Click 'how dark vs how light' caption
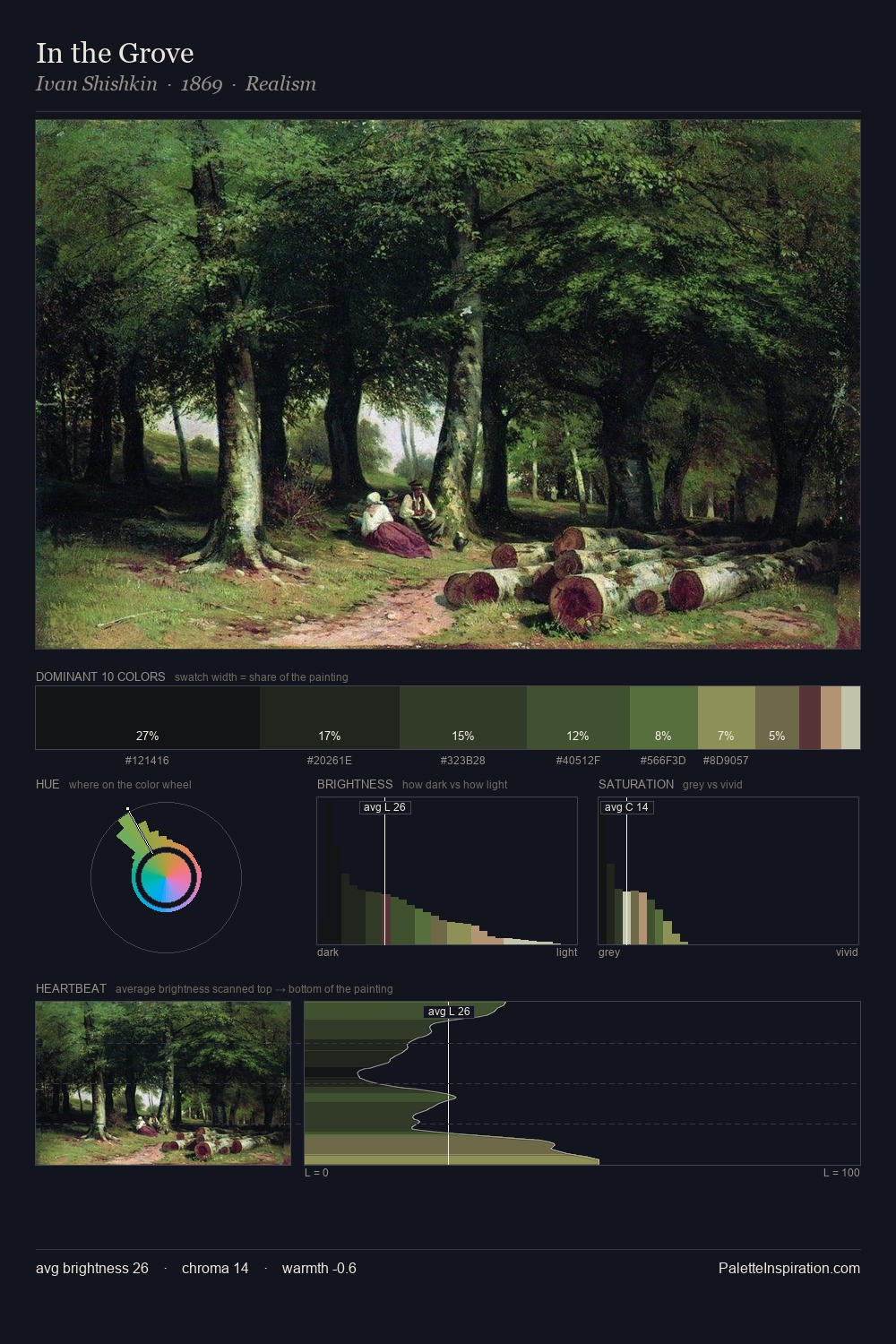This screenshot has height=1344, width=896. (x=455, y=785)
